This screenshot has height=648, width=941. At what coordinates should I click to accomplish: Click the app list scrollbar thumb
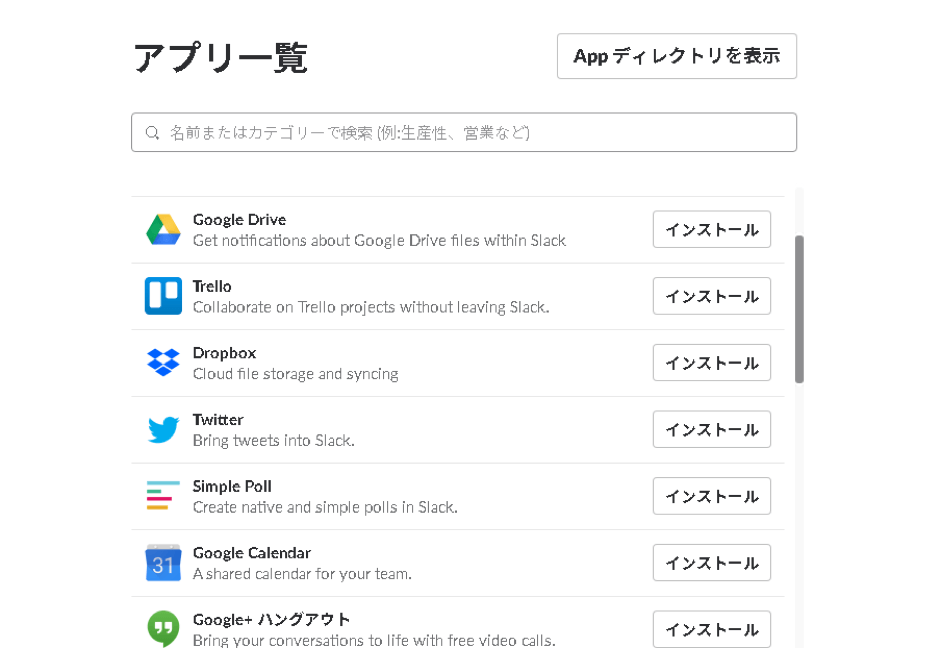point(799,308)
